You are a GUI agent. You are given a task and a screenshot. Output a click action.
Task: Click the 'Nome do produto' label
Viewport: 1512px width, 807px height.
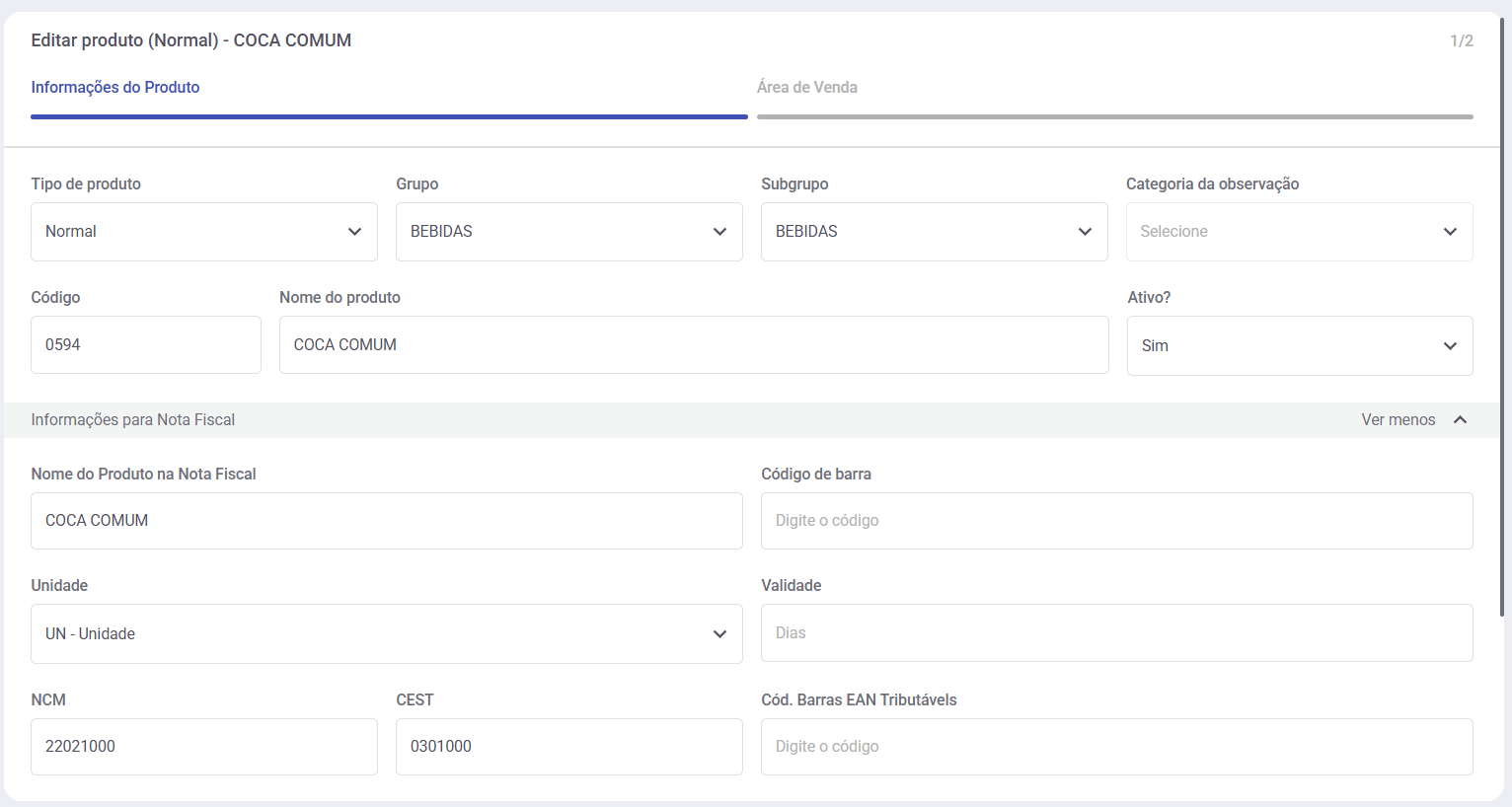point(340,297)
